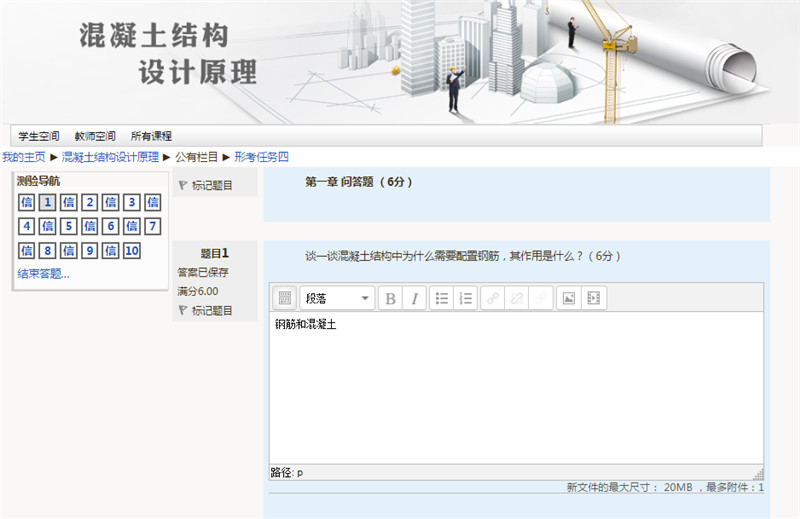Grab the editor resize handle corner

[758, 473]
